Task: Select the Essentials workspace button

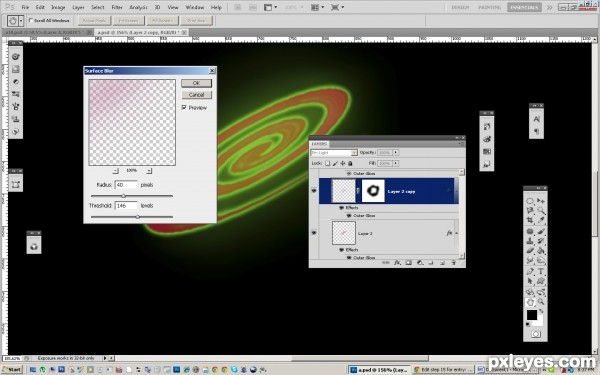Action: click(524, 7)
